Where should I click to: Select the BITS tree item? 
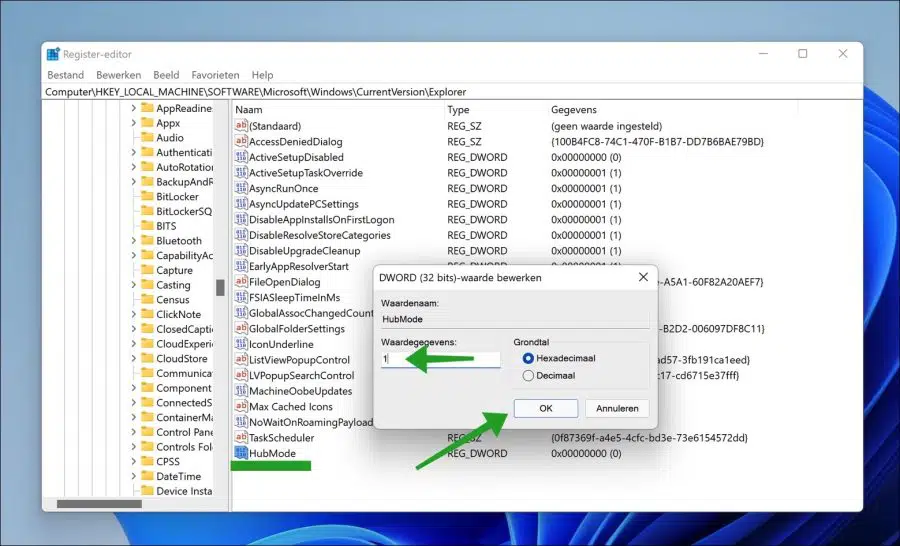click(166, 226)
